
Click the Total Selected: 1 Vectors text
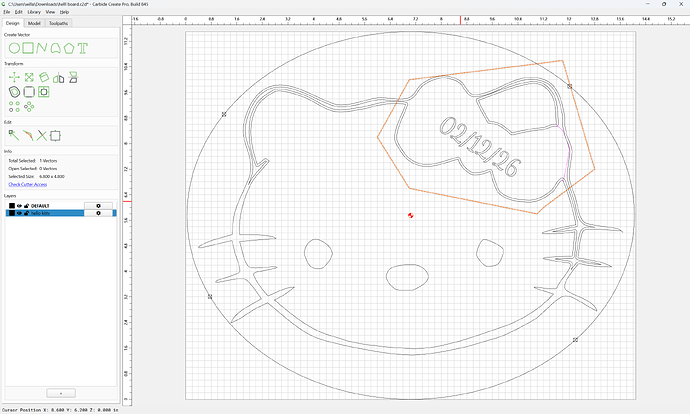[x=33, y=161]
